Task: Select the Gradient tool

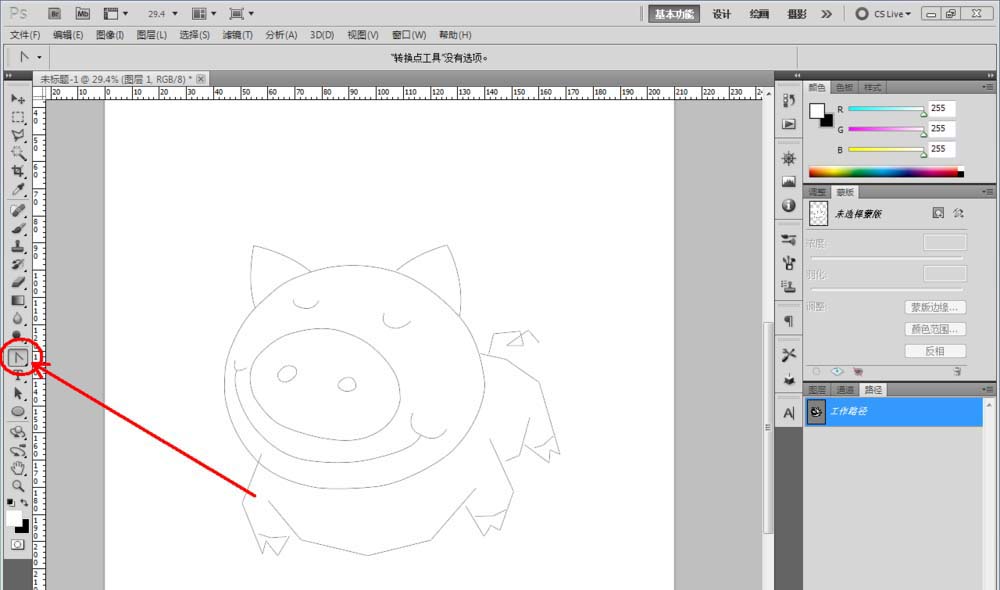Action: tap(18, 300)
